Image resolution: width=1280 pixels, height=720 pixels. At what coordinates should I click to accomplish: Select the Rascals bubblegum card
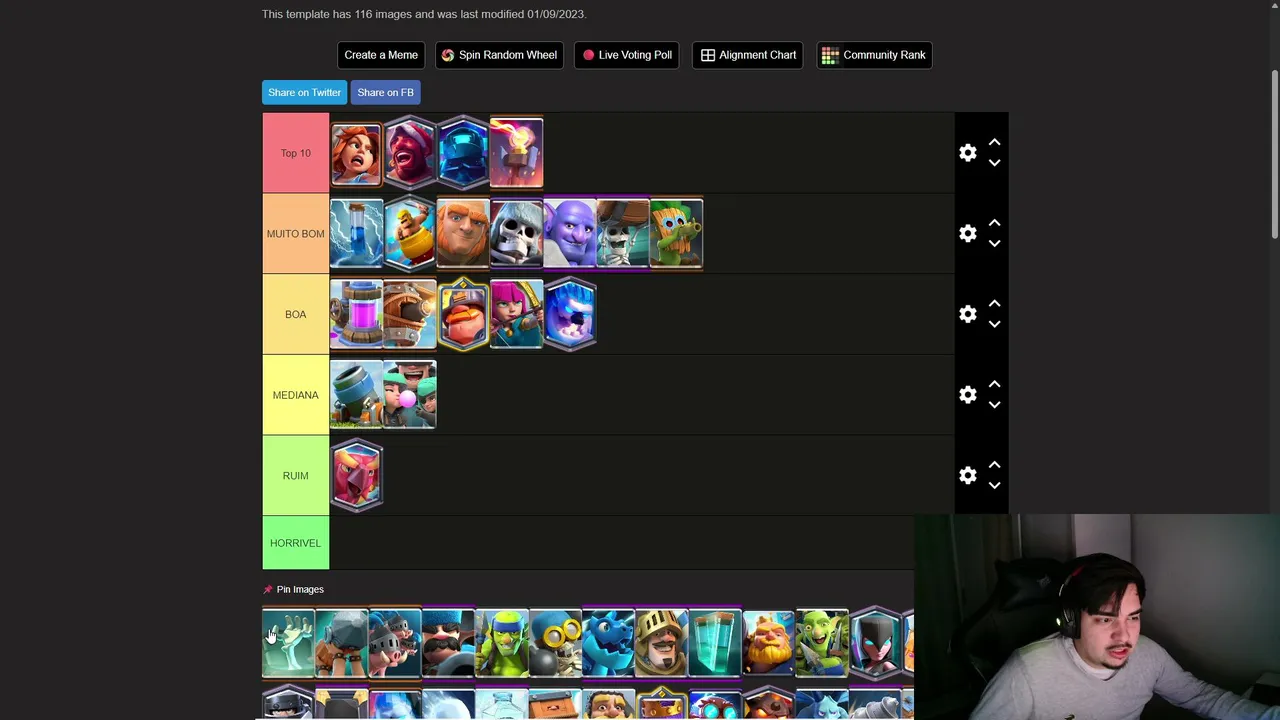point(410,395)
